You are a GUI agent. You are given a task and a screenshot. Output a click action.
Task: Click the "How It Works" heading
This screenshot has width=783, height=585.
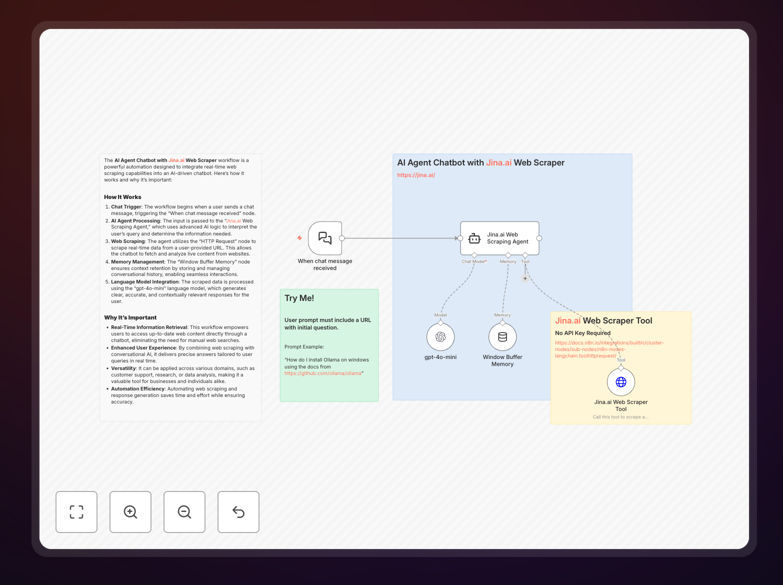[122, 197]
